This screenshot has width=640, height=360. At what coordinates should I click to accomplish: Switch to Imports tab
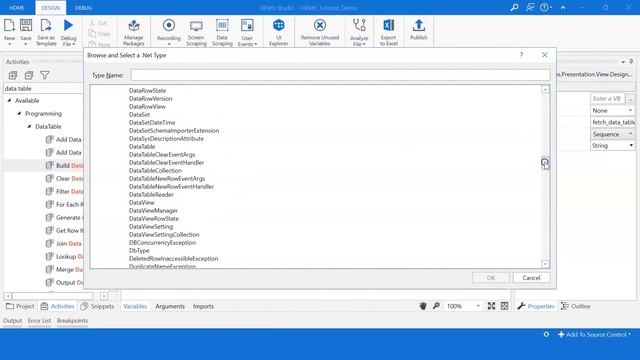point(203,306)
